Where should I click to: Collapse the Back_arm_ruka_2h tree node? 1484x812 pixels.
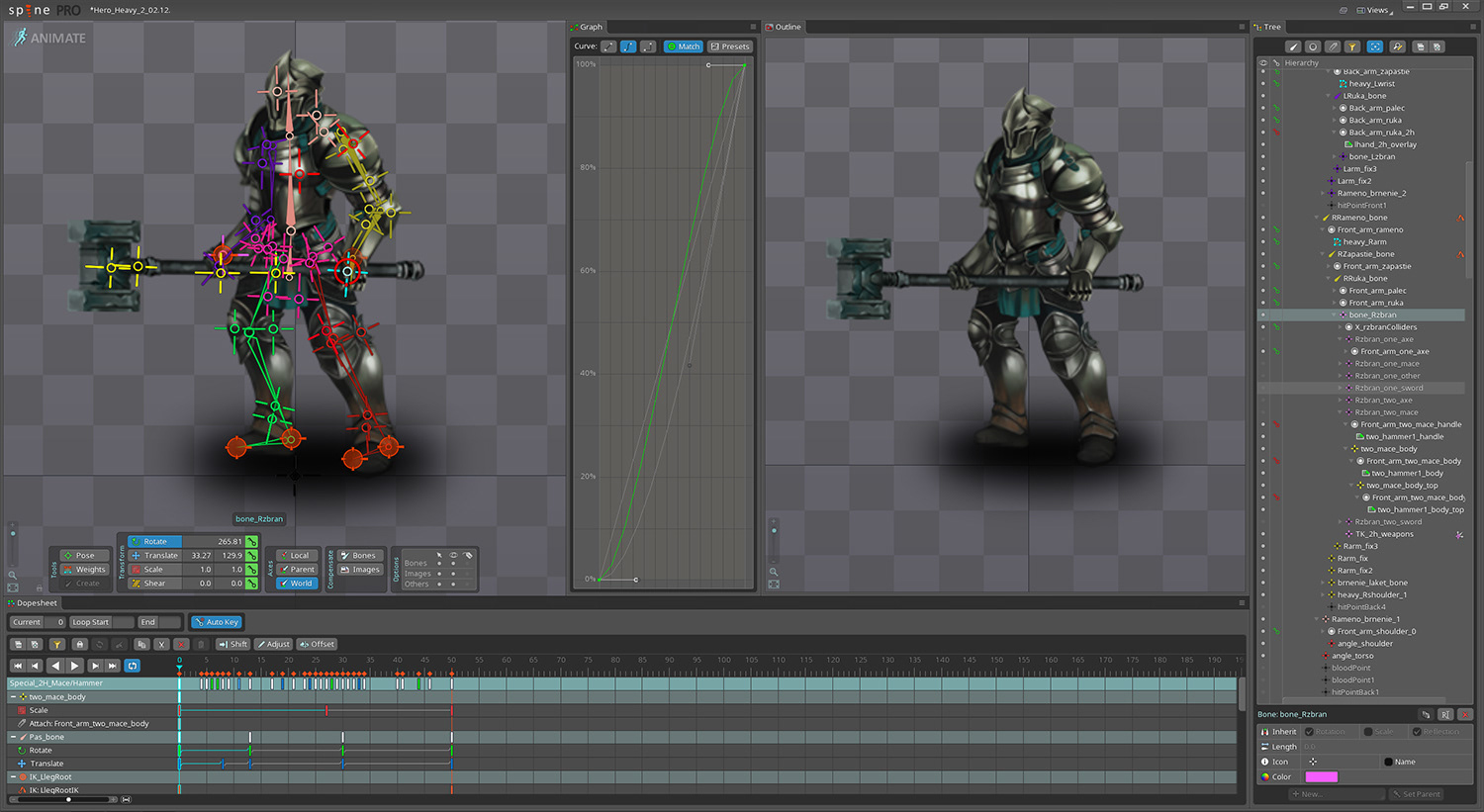pos(1334,133)
